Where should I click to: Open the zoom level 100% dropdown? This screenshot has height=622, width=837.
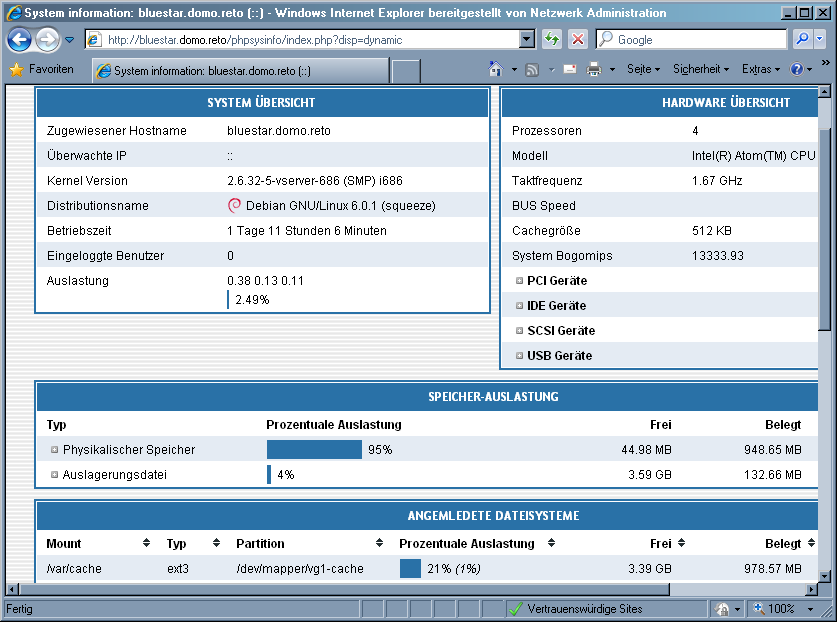787,608
